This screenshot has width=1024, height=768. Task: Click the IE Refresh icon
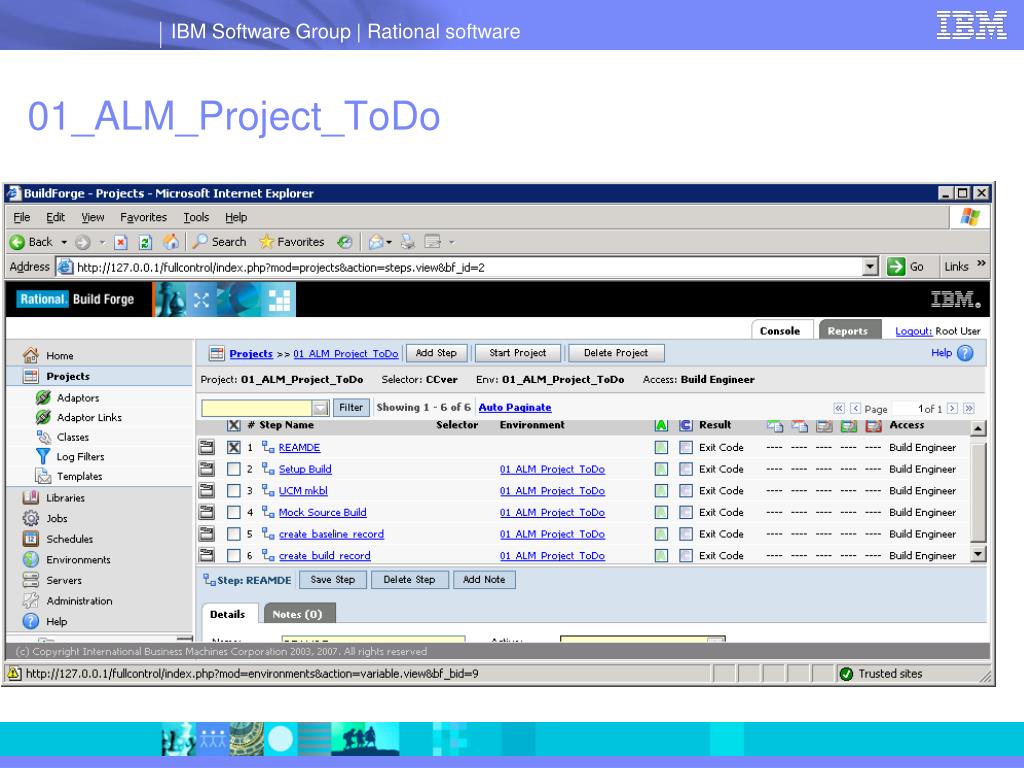pos(146,242)
